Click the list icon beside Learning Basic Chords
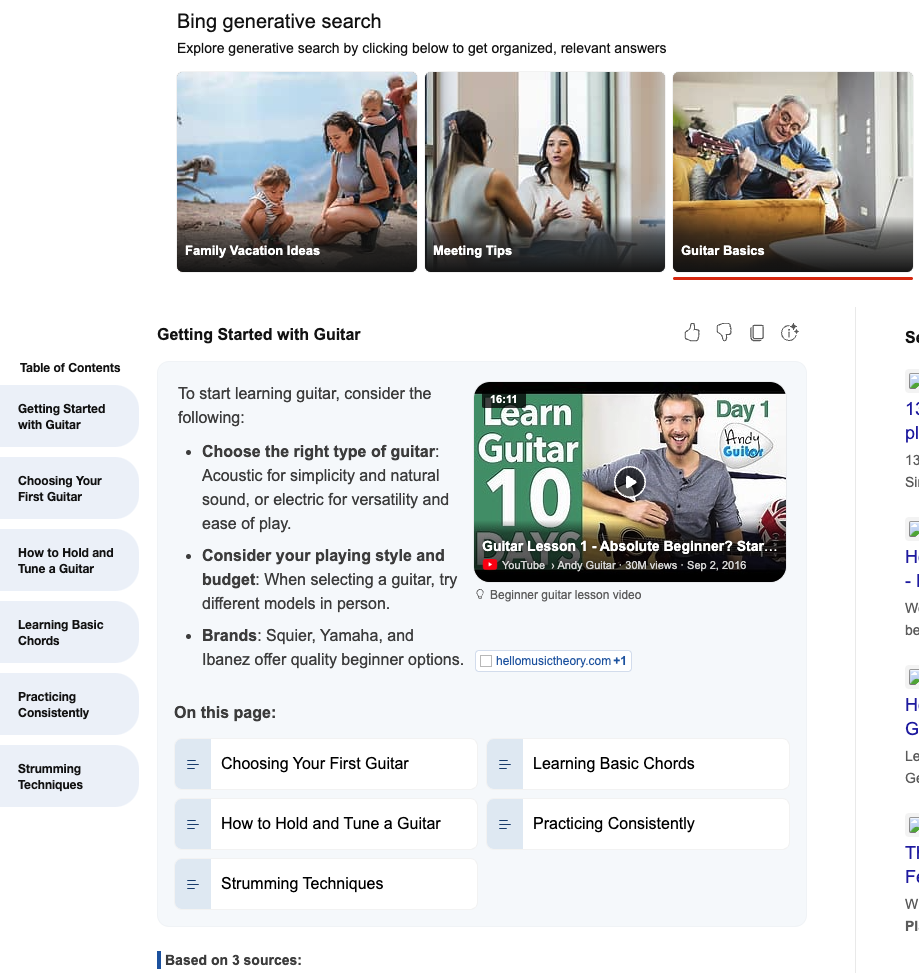The height and width of the screenshot is (973, 919). click(x=505, y=764)
